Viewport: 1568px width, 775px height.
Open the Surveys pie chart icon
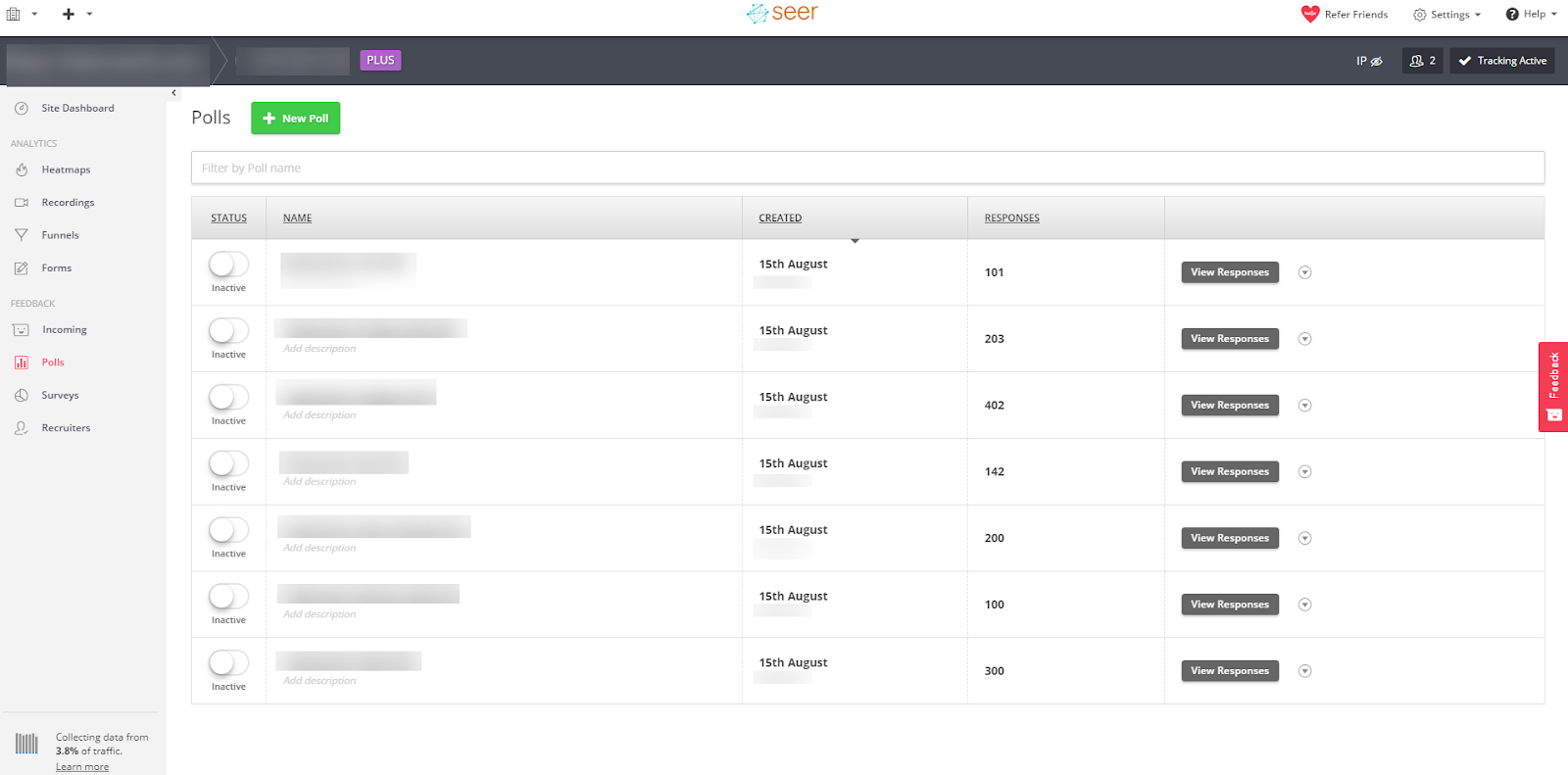22,396
